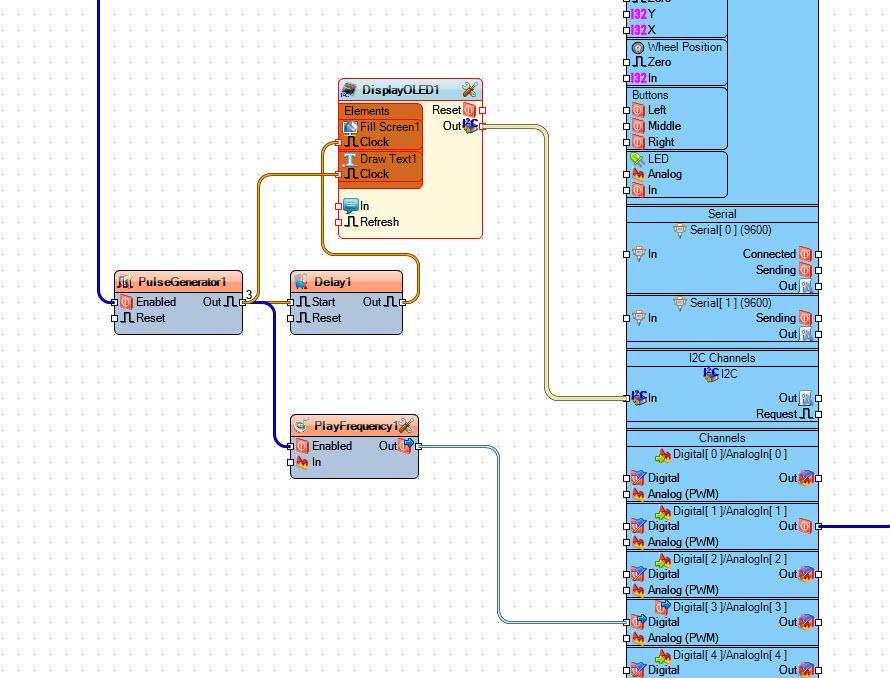Click the Serial section header

tap(722, 214)
